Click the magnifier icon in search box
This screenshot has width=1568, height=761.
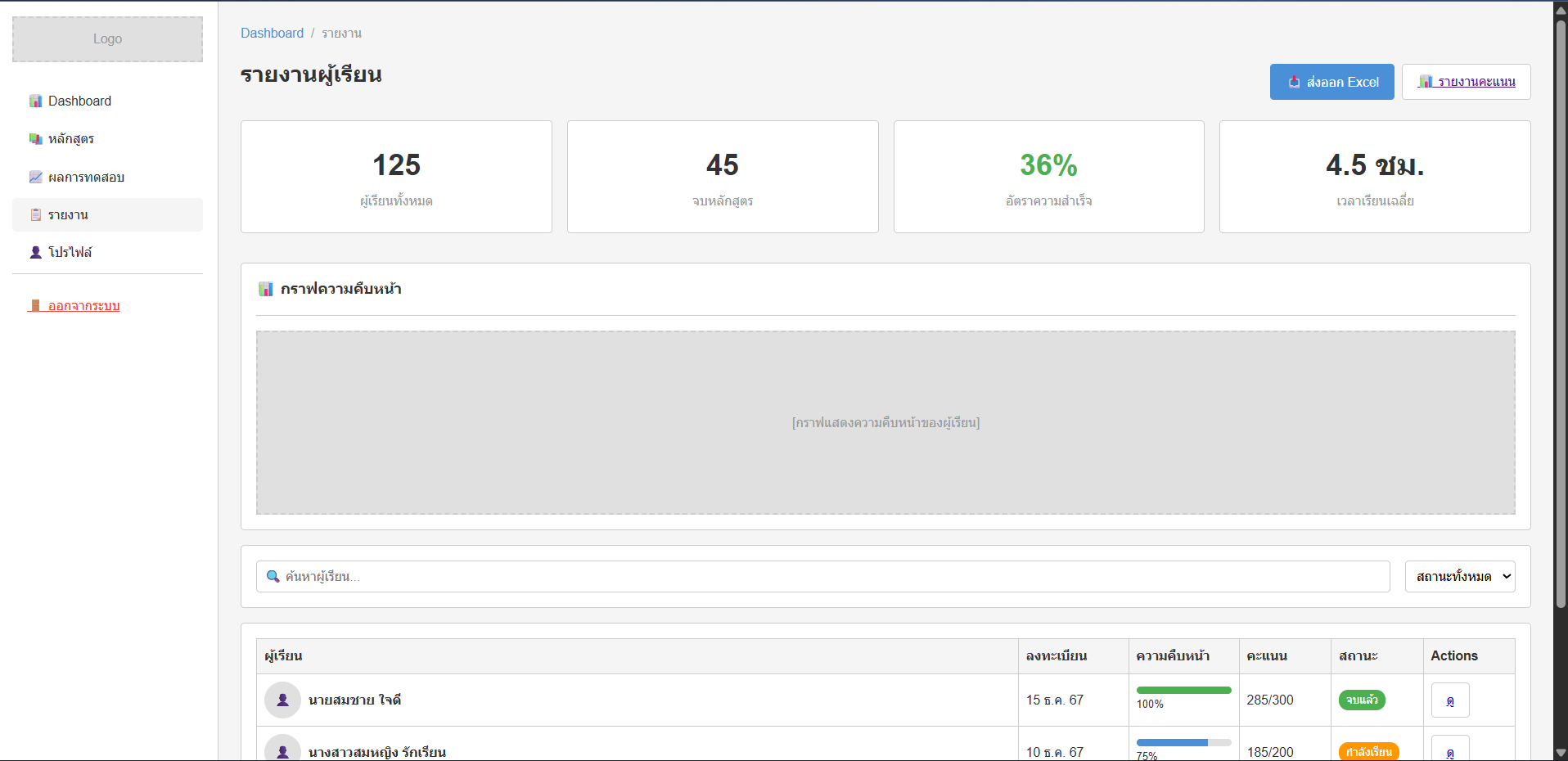(x=273, y=576)
